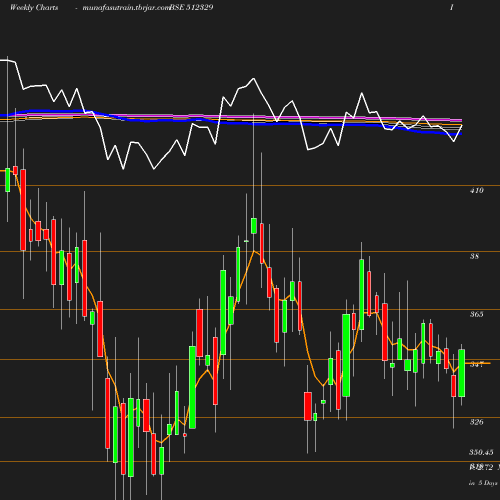Click the 330.45 price value
Screen dimensions: 500x500
pyautogui.click(x=481, y=452)
